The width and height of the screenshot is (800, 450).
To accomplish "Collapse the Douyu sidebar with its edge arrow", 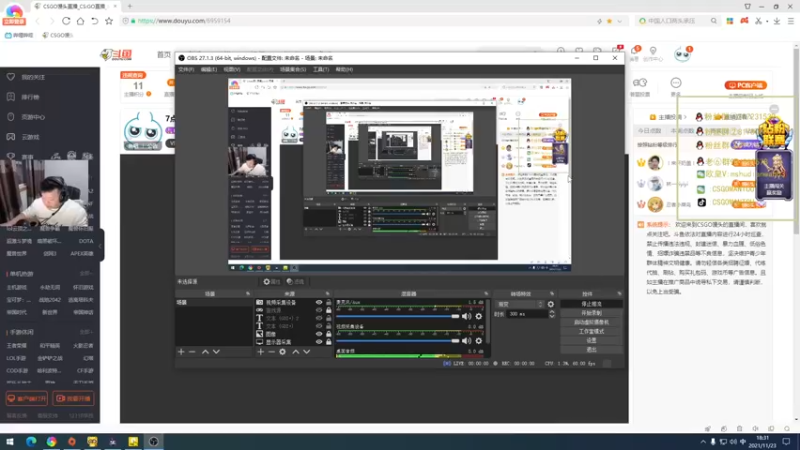I will tap(101, 246).
